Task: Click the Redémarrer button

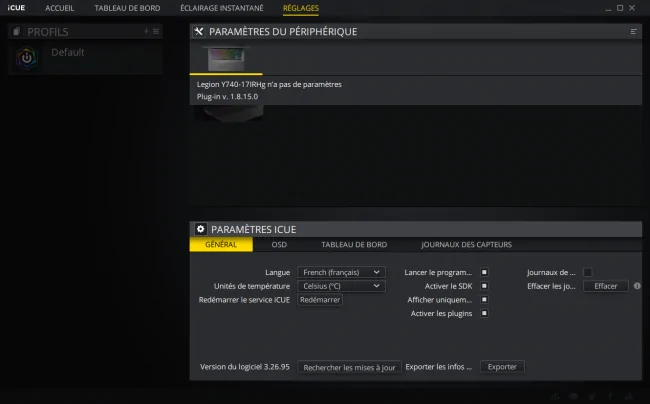Action: pos(320,300)
